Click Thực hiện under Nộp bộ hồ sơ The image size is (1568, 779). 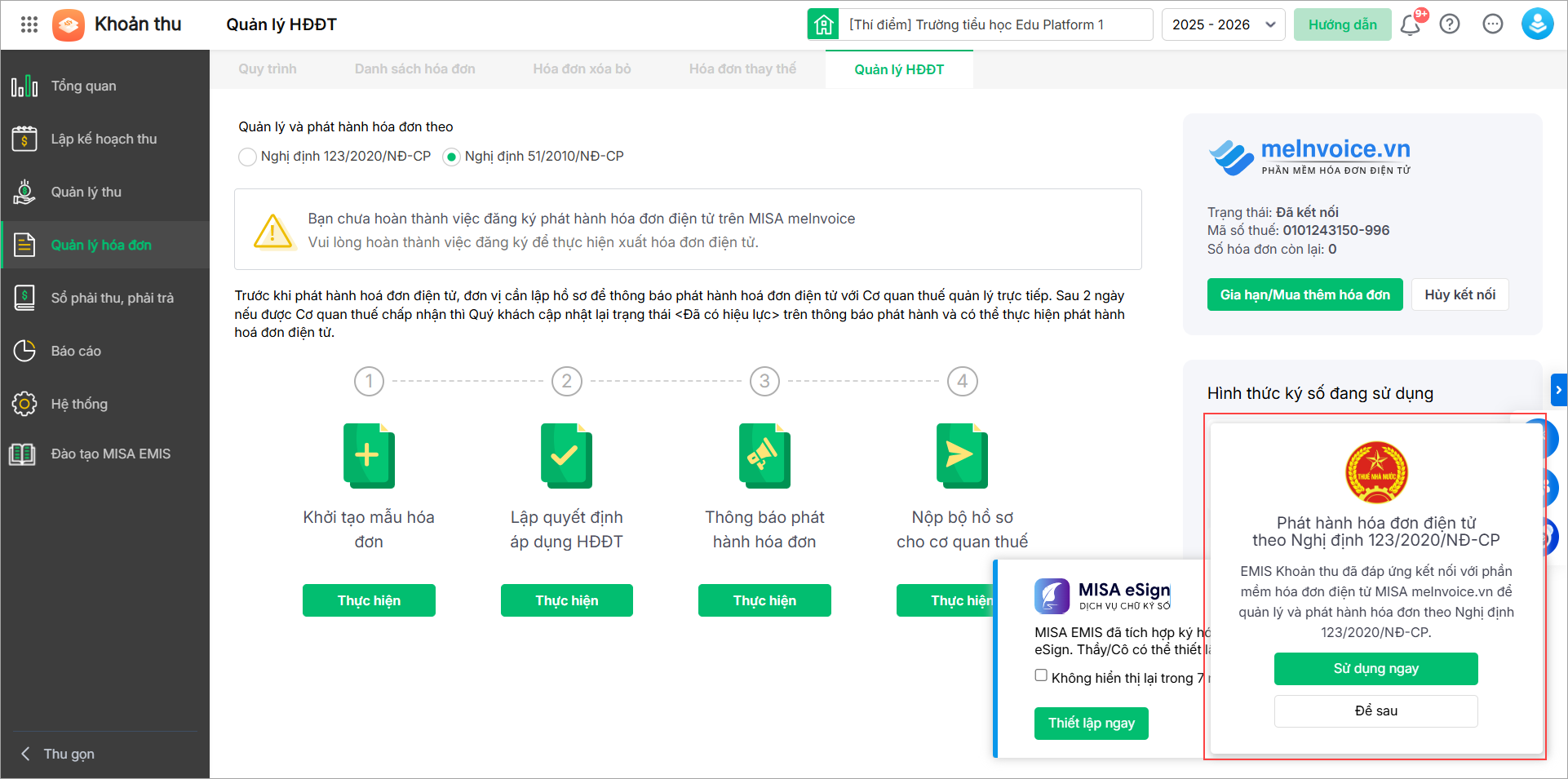pyautogui.click(x=945, y=600)
